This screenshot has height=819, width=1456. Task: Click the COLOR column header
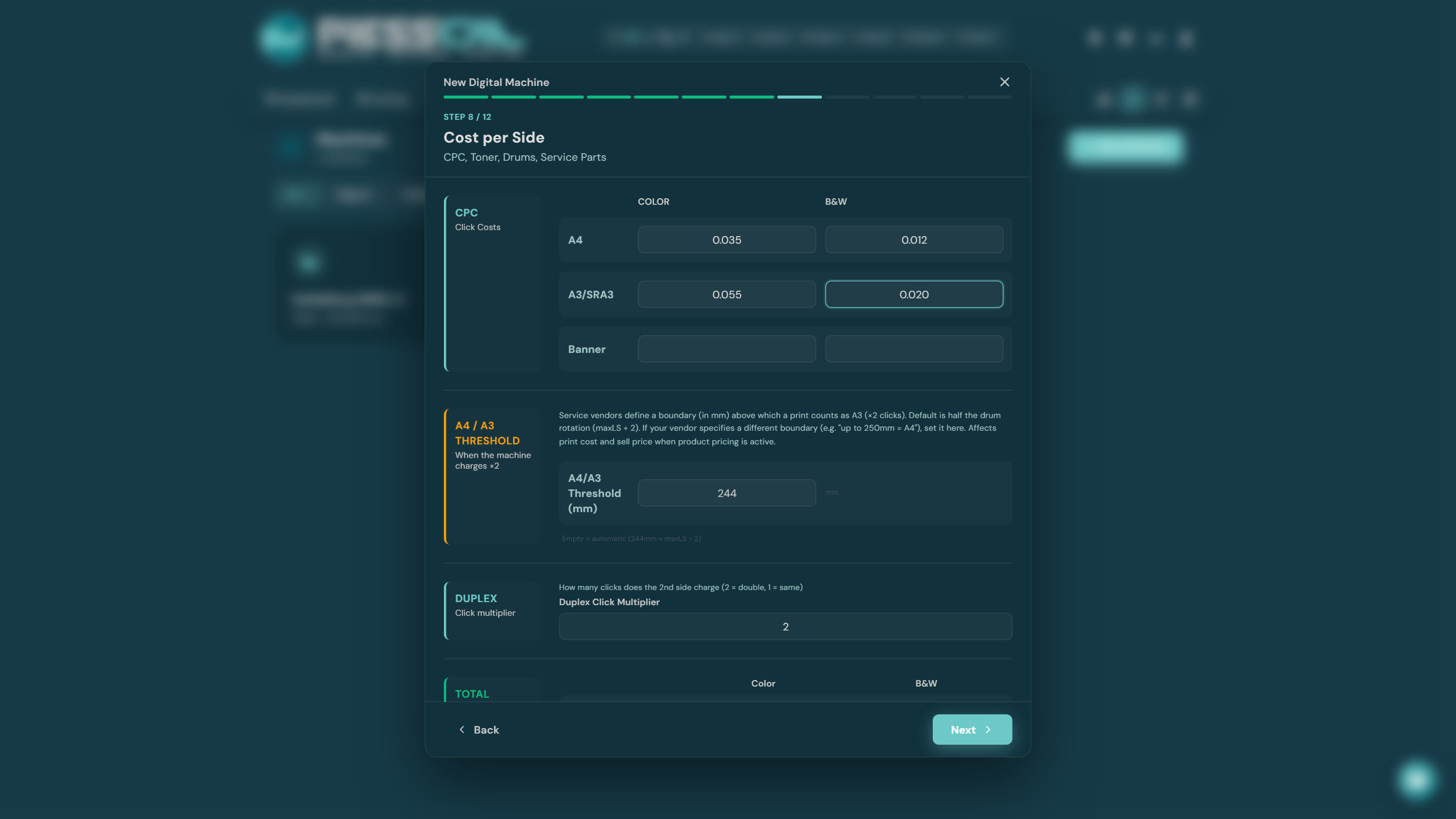tap(653, 202)
